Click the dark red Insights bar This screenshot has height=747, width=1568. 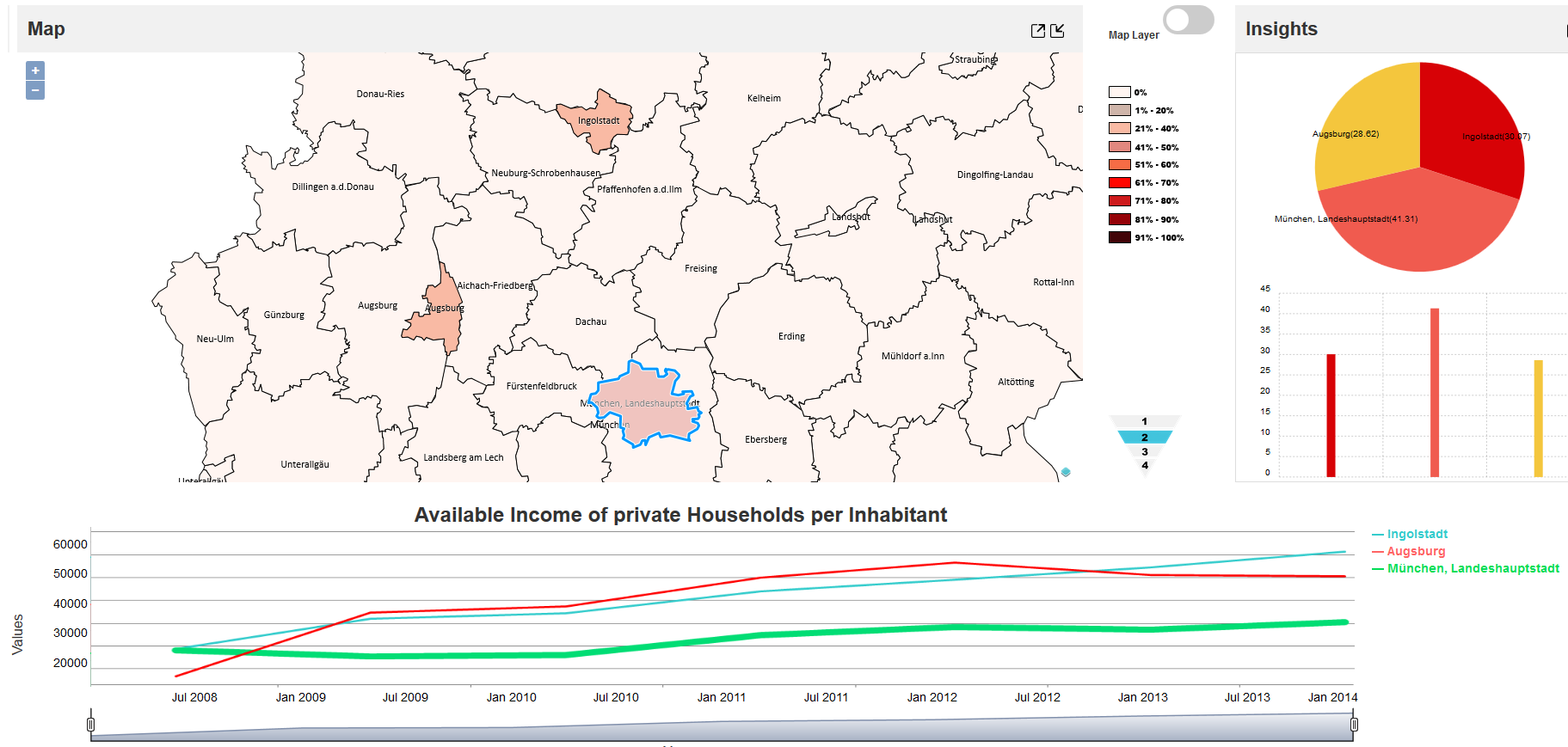point(1331,415)
